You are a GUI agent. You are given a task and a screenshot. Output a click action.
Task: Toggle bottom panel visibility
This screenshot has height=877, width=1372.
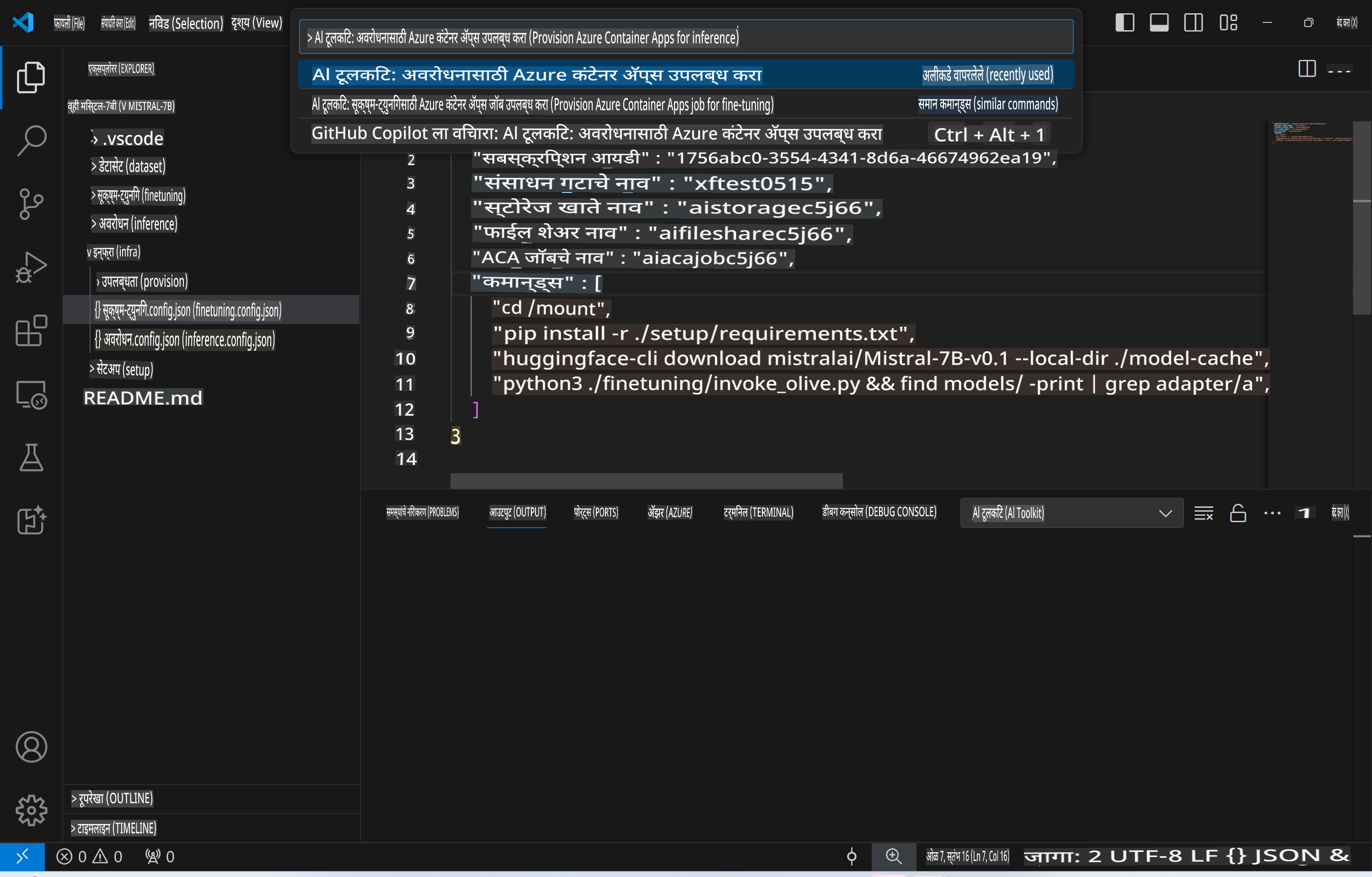coord(1159,23)
